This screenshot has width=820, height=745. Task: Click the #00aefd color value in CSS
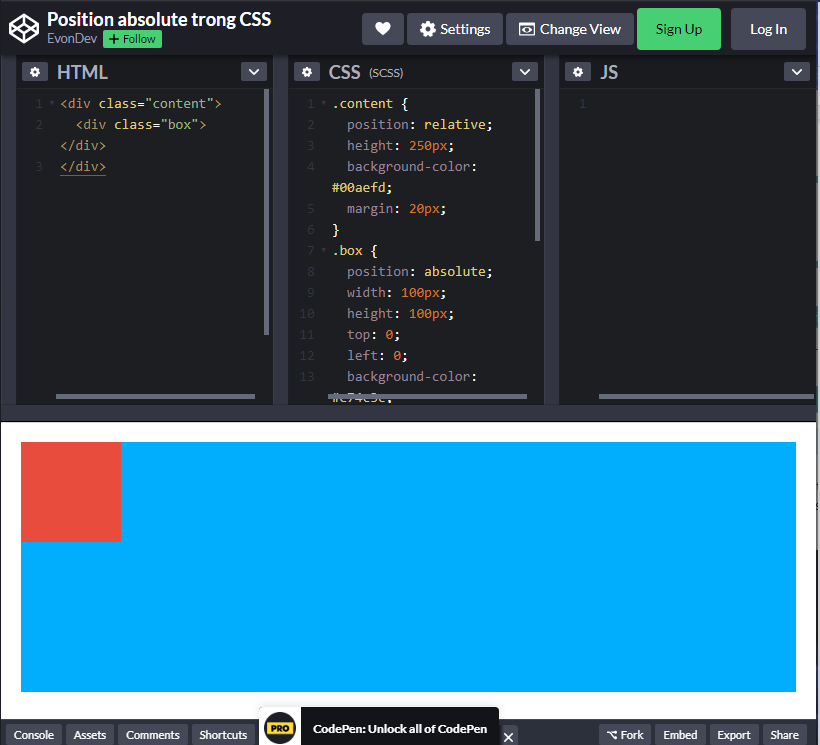tap(361, 187)
